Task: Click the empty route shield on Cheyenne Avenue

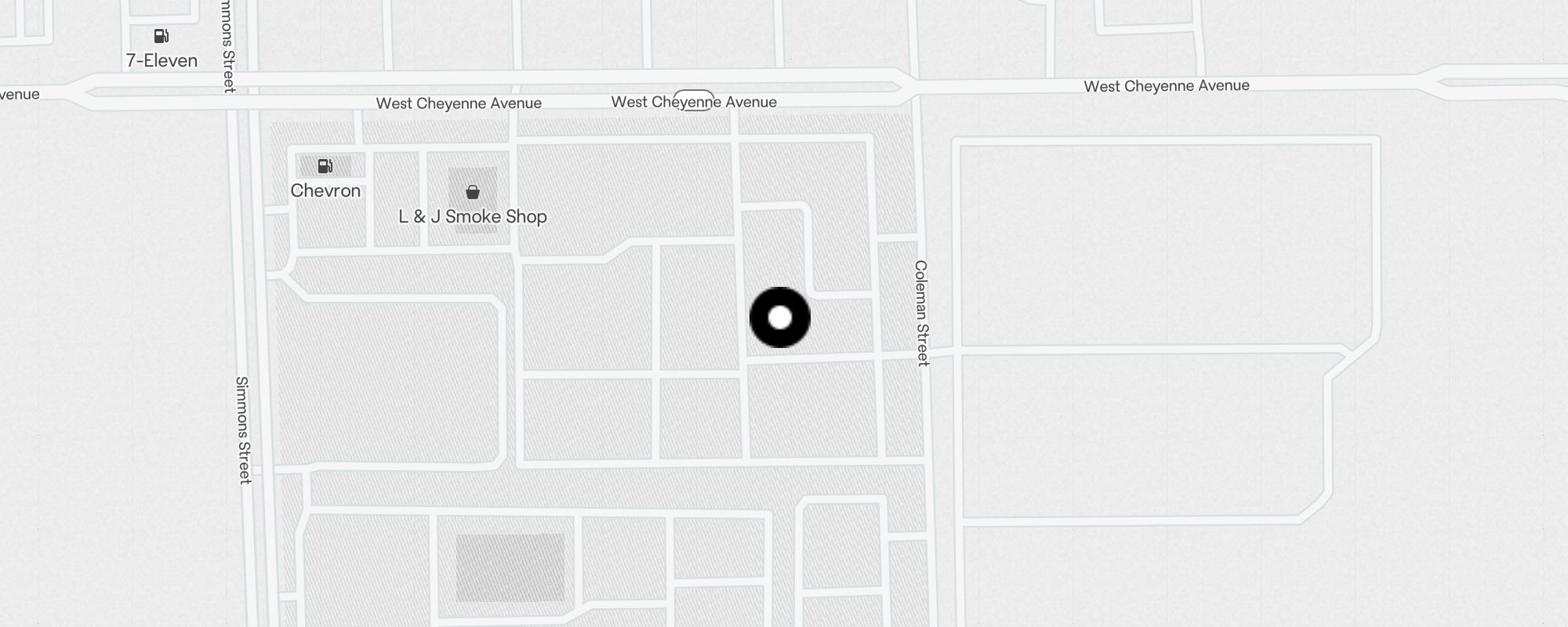Action: click(694, 100)
